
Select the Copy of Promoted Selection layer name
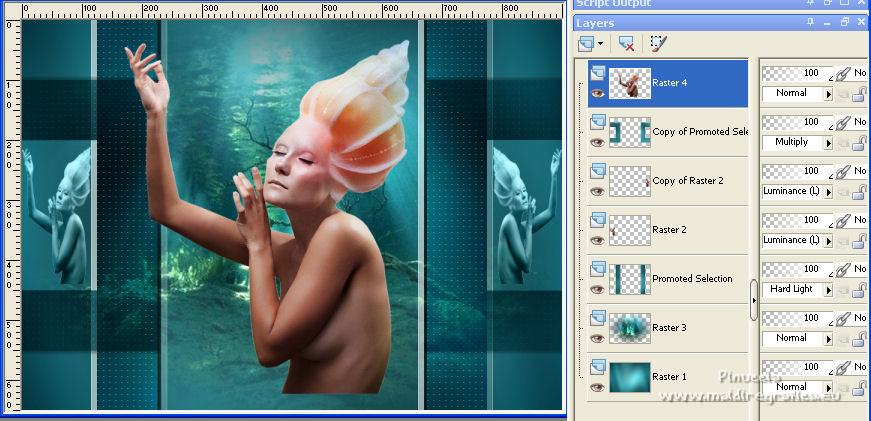coord(700,132)
